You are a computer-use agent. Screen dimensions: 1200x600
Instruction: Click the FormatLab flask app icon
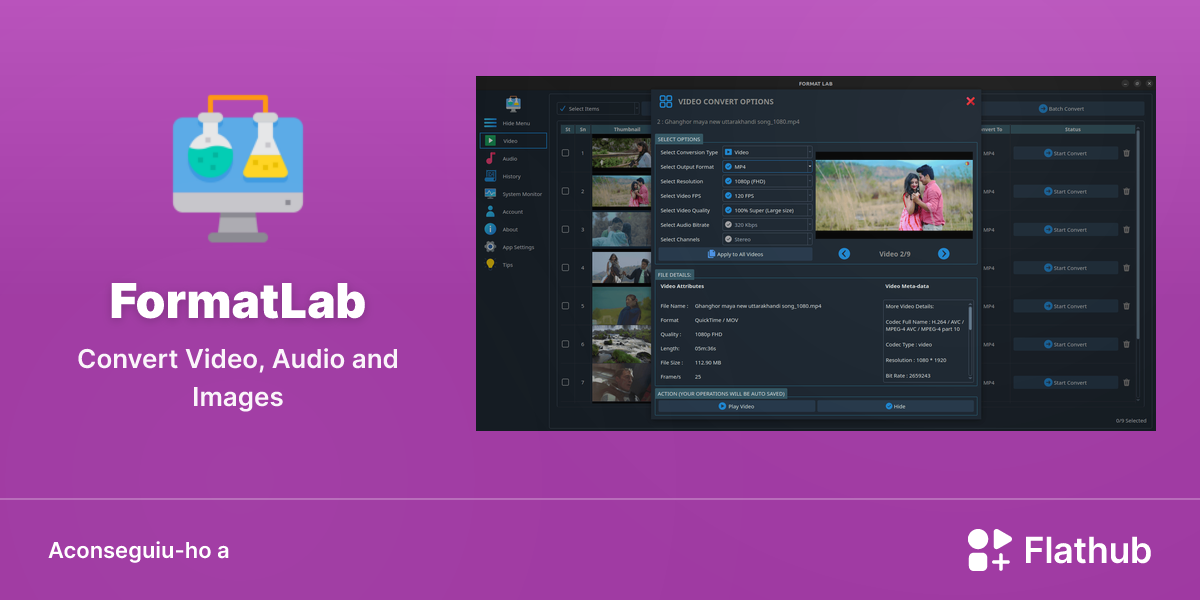[238, 168]
